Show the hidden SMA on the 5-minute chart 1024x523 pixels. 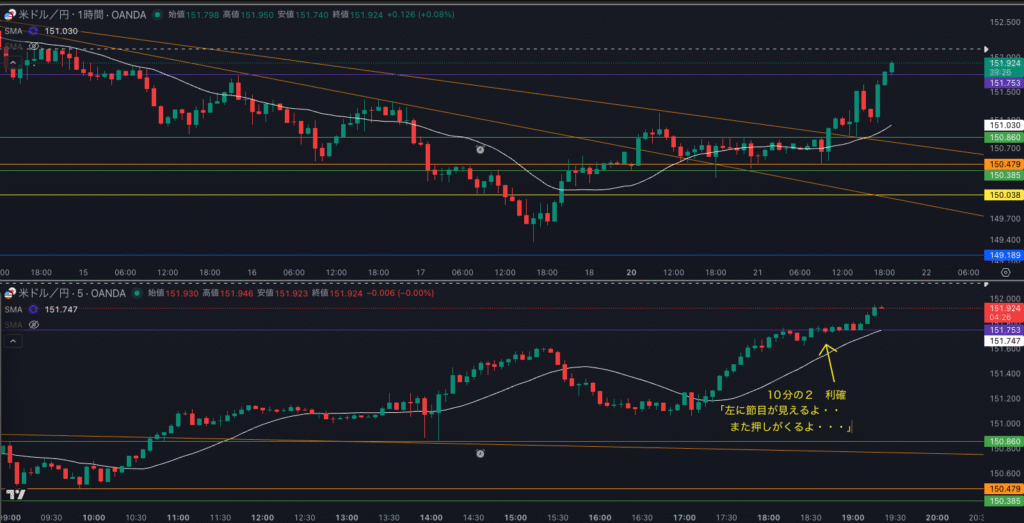tap(33, 325)
